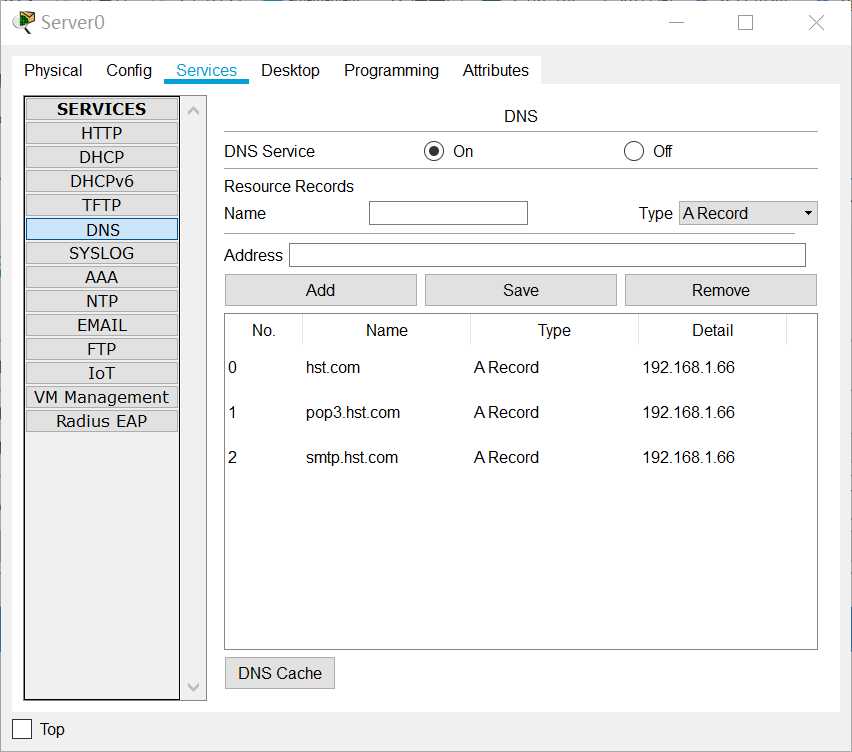The image size is (852, 752).
Task: Maximize the Server0 window
Action: pyautogui.click(x=745, y=22)
